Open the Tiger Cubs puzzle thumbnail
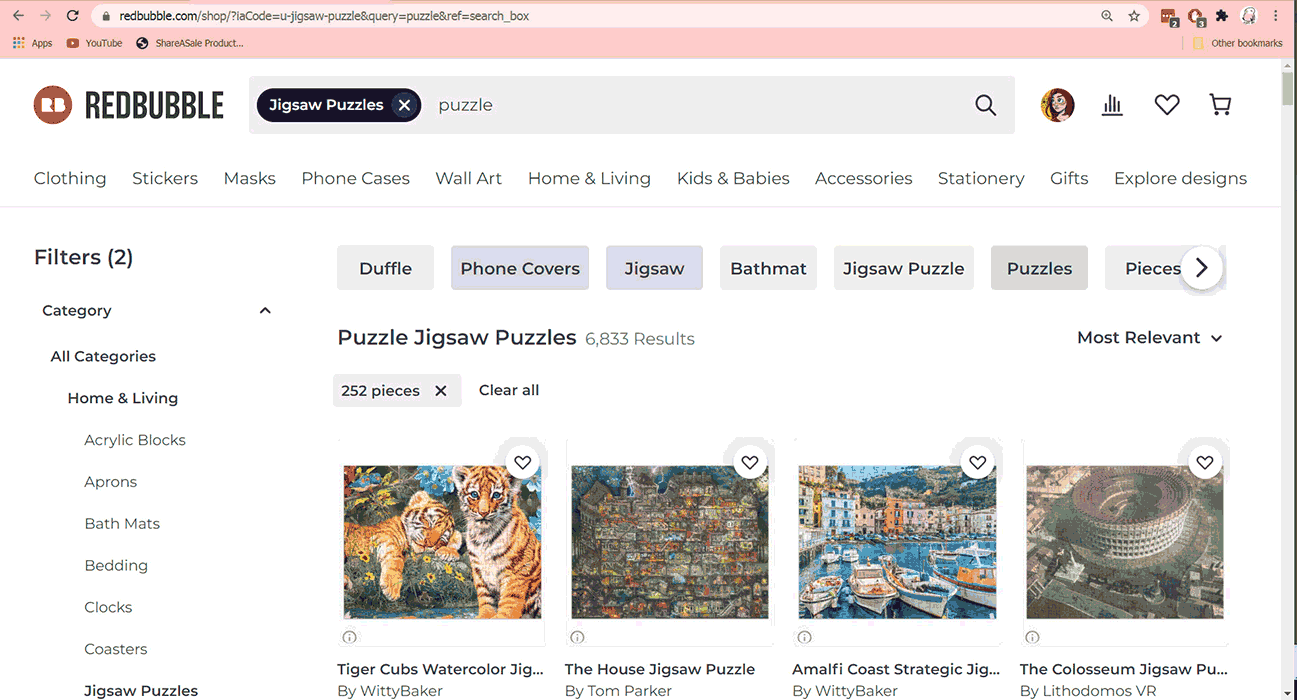Viewport: 1297px width, 700px height. coord(442,541)
